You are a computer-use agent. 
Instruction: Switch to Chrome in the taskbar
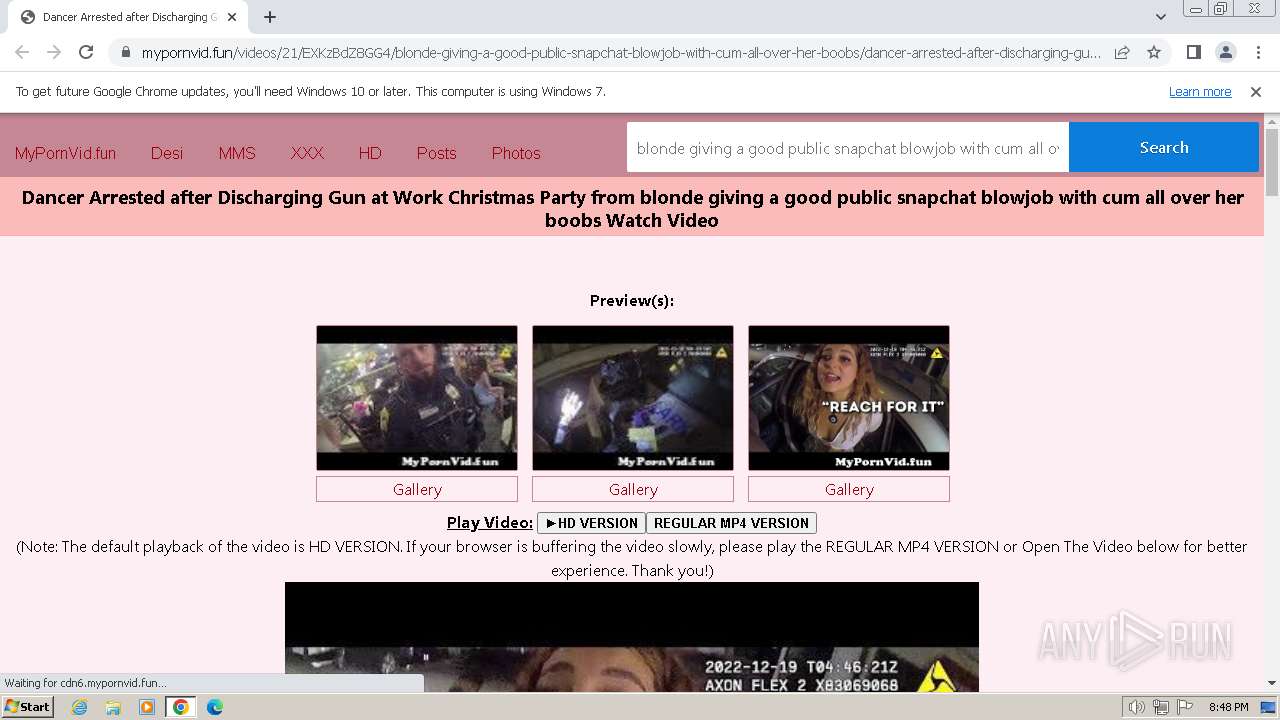pos(181,707)
